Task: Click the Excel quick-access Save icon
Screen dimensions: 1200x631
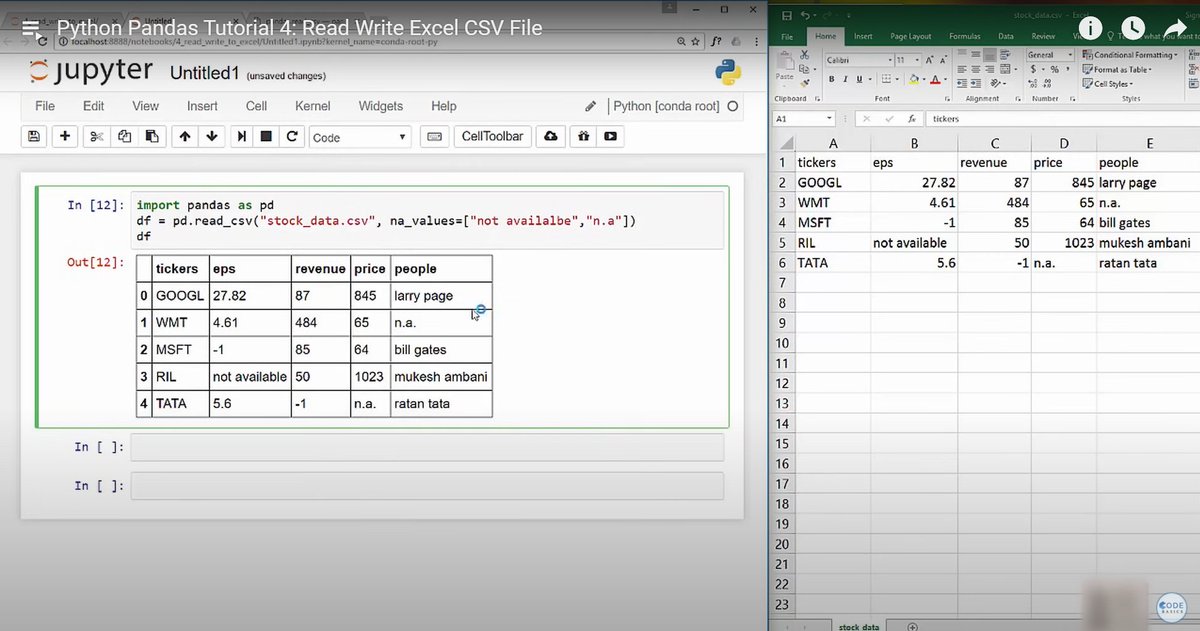Action: coord(787,16)
